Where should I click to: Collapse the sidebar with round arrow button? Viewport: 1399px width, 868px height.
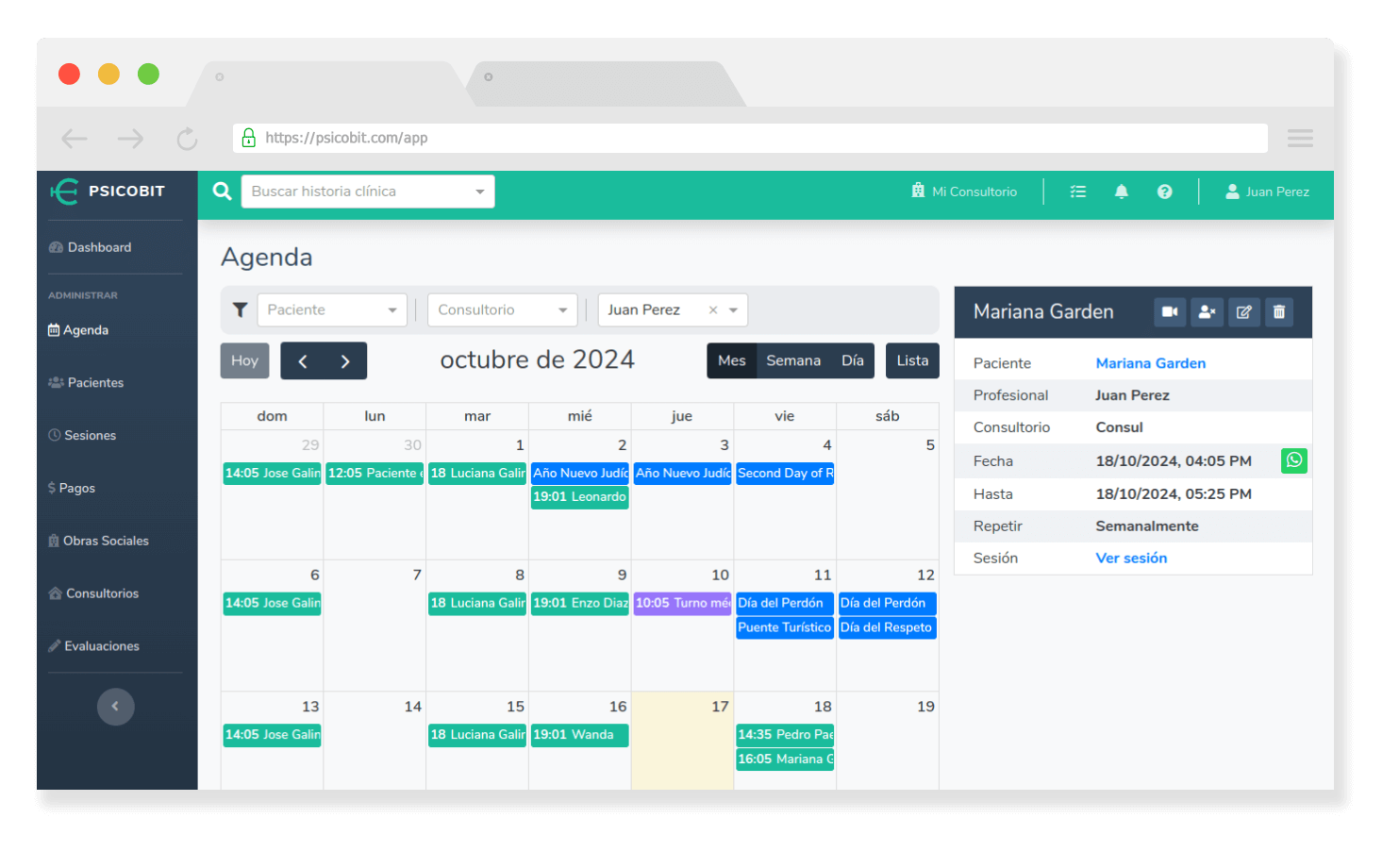click(115, 707)
